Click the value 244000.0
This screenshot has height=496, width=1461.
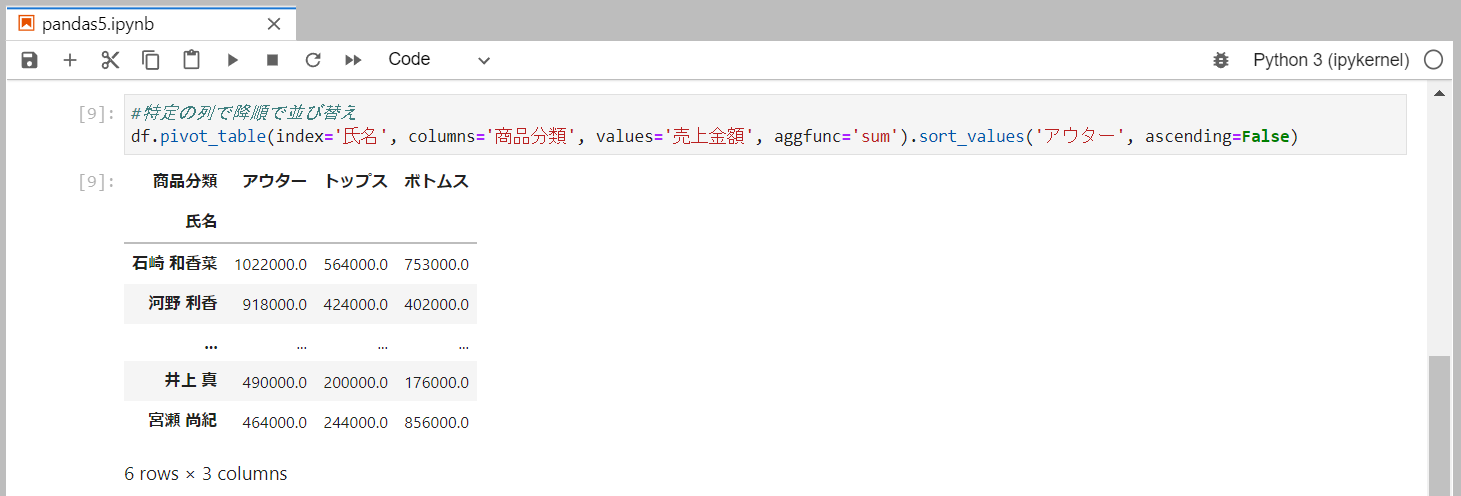click(355, 422)
